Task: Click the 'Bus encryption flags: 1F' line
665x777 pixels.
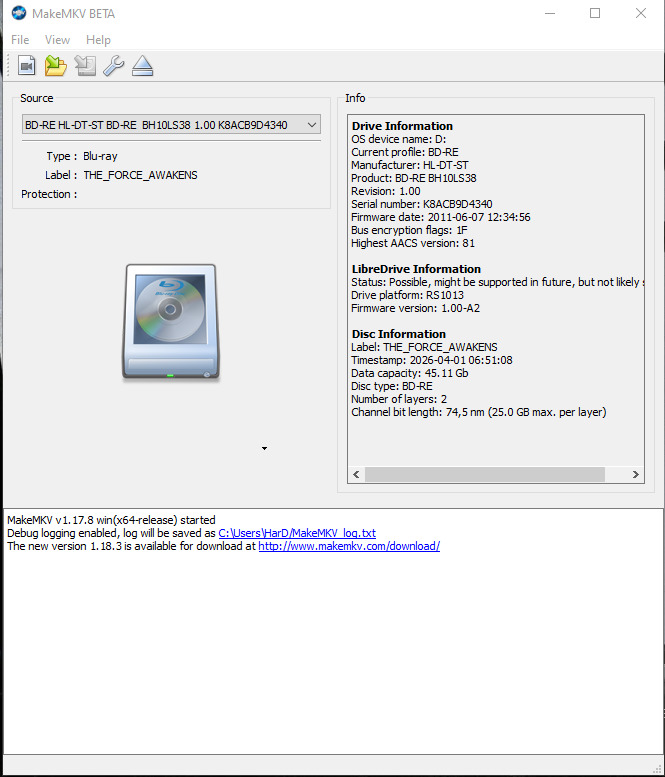Action: coord(409,230)
